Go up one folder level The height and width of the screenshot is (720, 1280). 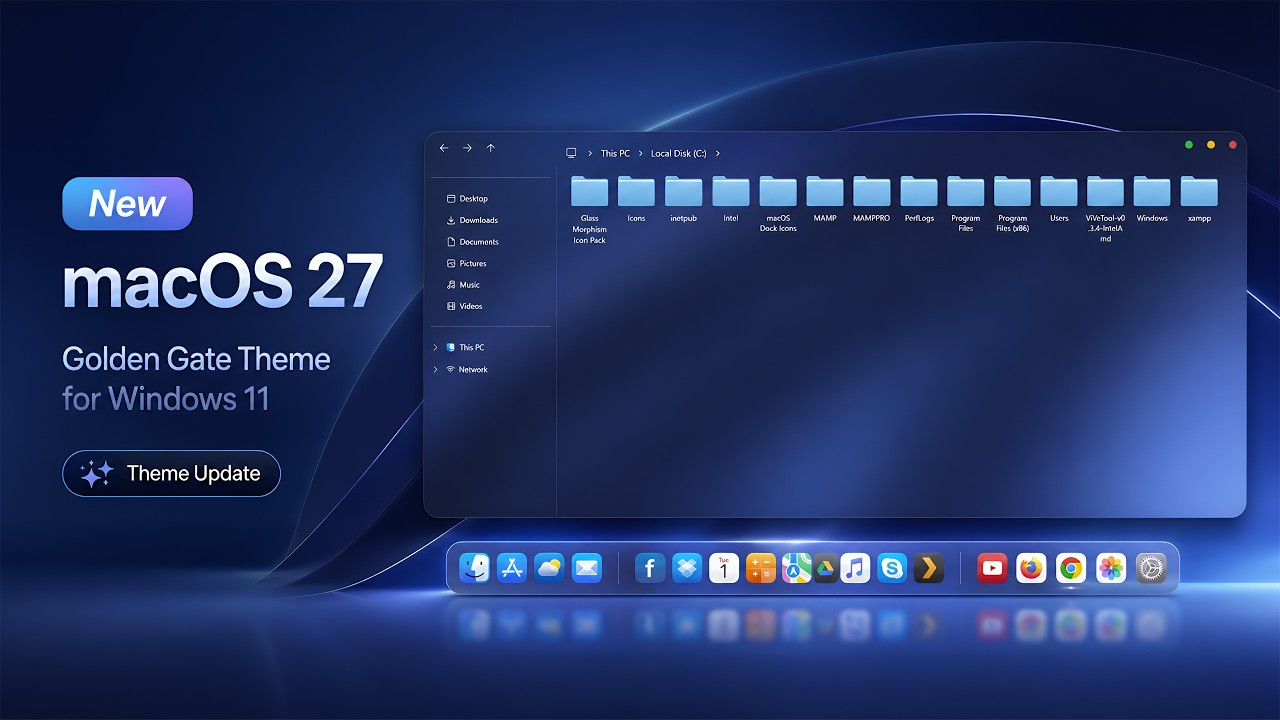point(491,148)
